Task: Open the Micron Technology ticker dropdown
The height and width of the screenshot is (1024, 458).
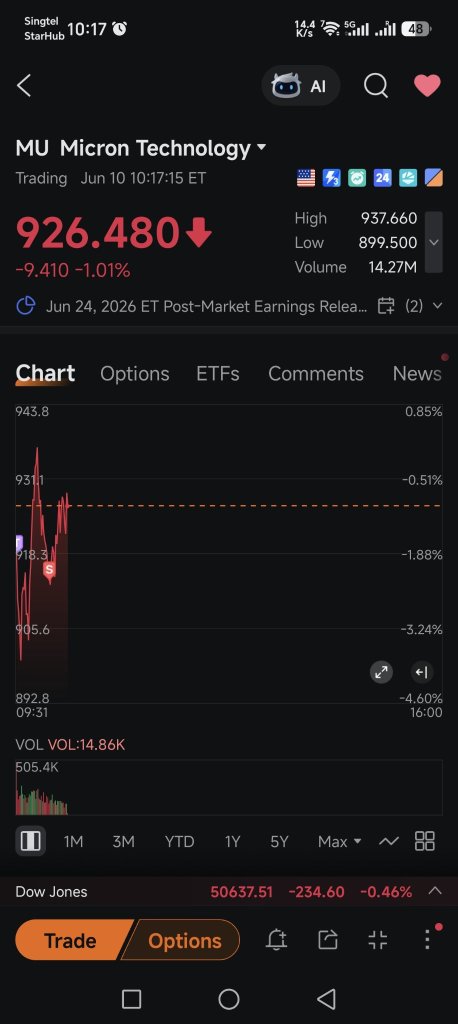Action: pyautogui.click(x=262, y=148)
